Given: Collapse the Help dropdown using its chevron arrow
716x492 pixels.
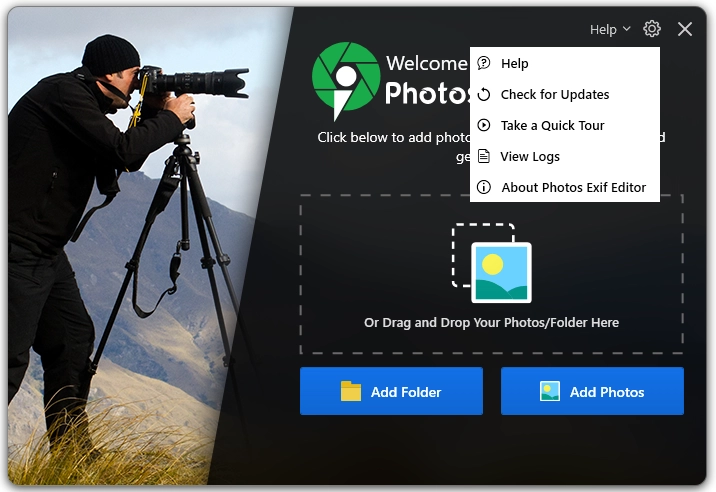Looking at the screenshot, I should point(627,30).
